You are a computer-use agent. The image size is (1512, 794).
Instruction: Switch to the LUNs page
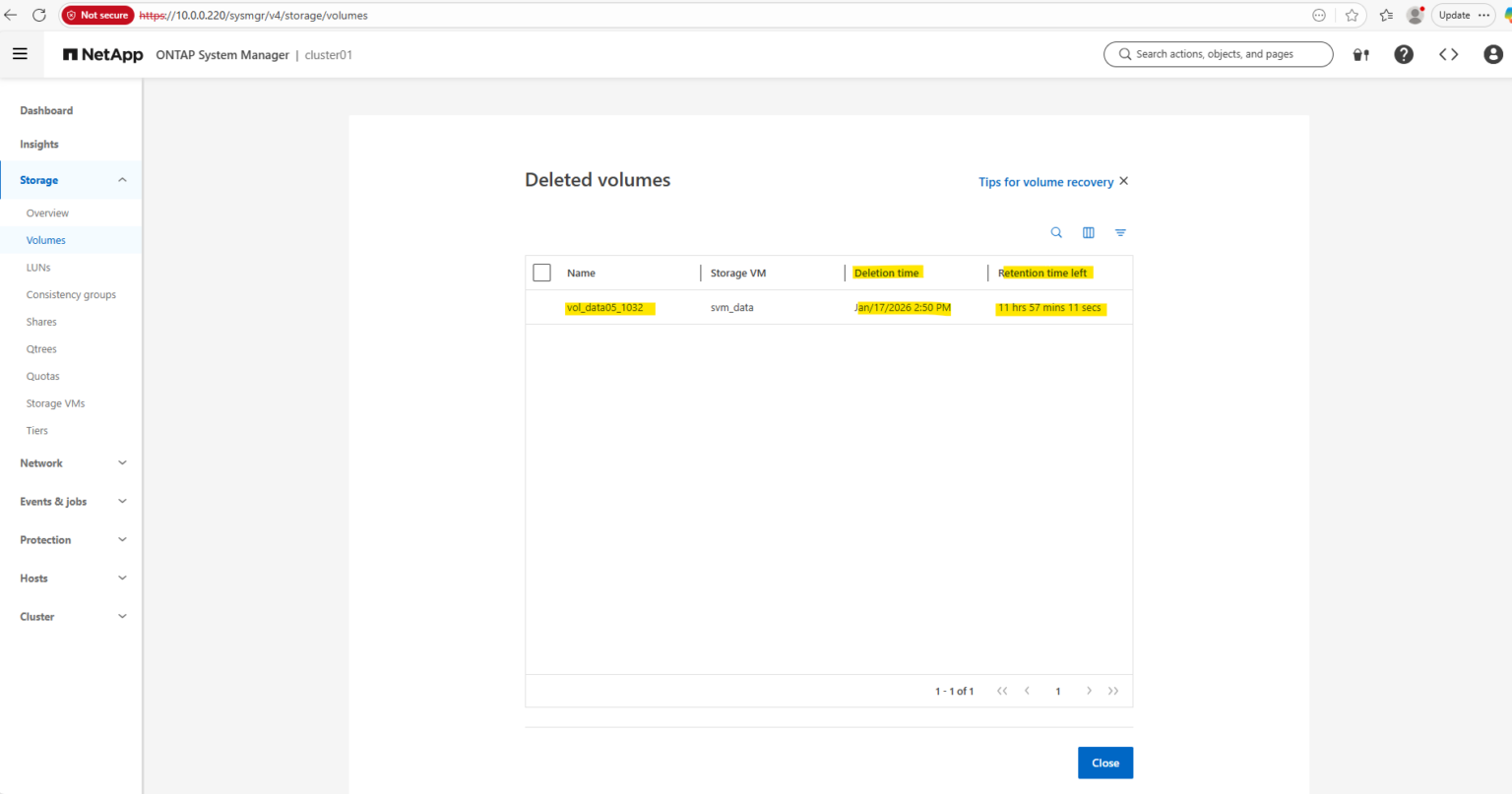point(38,267)
